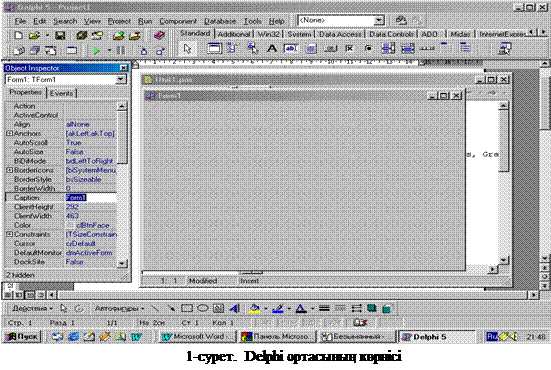
Task: Open the Действия drawing menu
Action: pyautogui.click(x=32, y=309)
